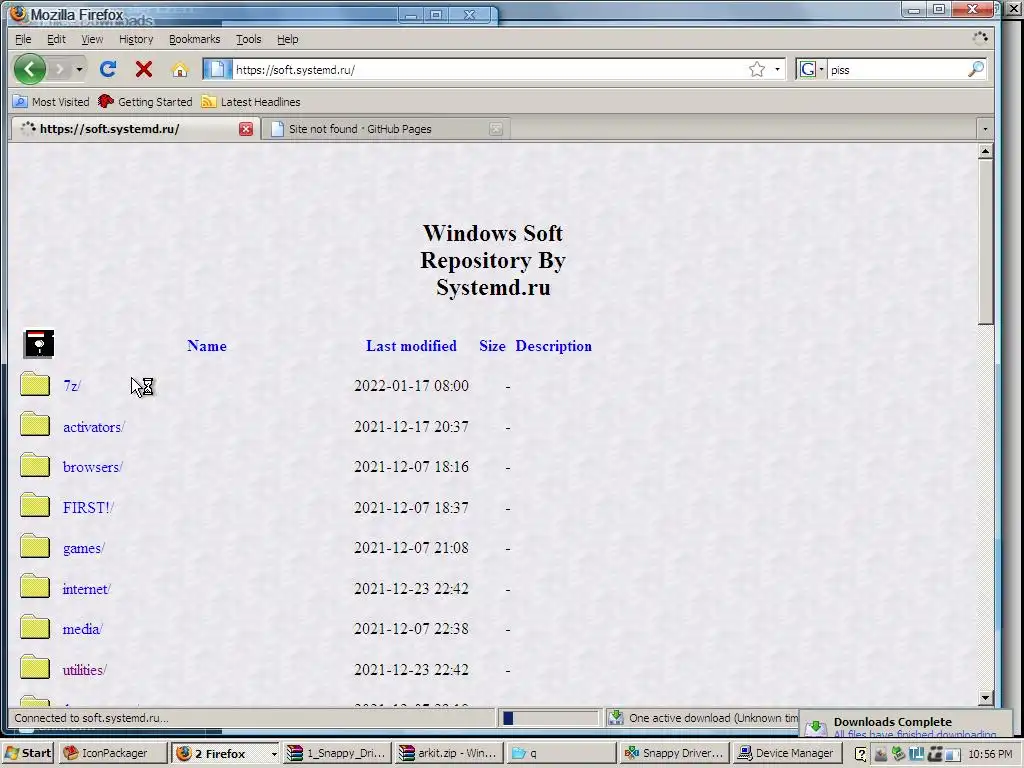Viewport: 1024px width, 768px height.
Task: Open the internet/ folder link
Action: 87,589
